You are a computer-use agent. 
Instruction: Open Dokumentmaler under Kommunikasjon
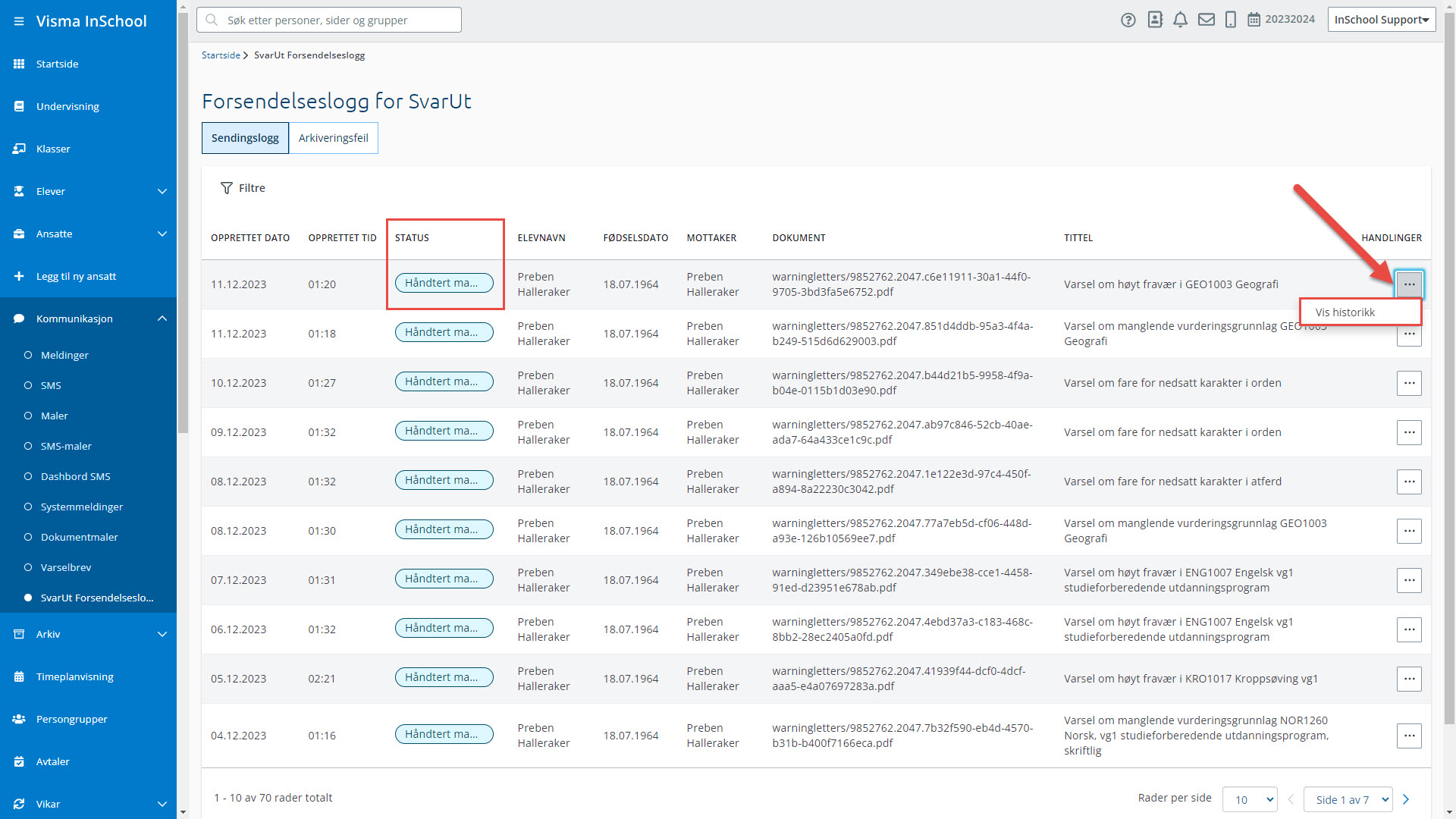click(88, 537)
